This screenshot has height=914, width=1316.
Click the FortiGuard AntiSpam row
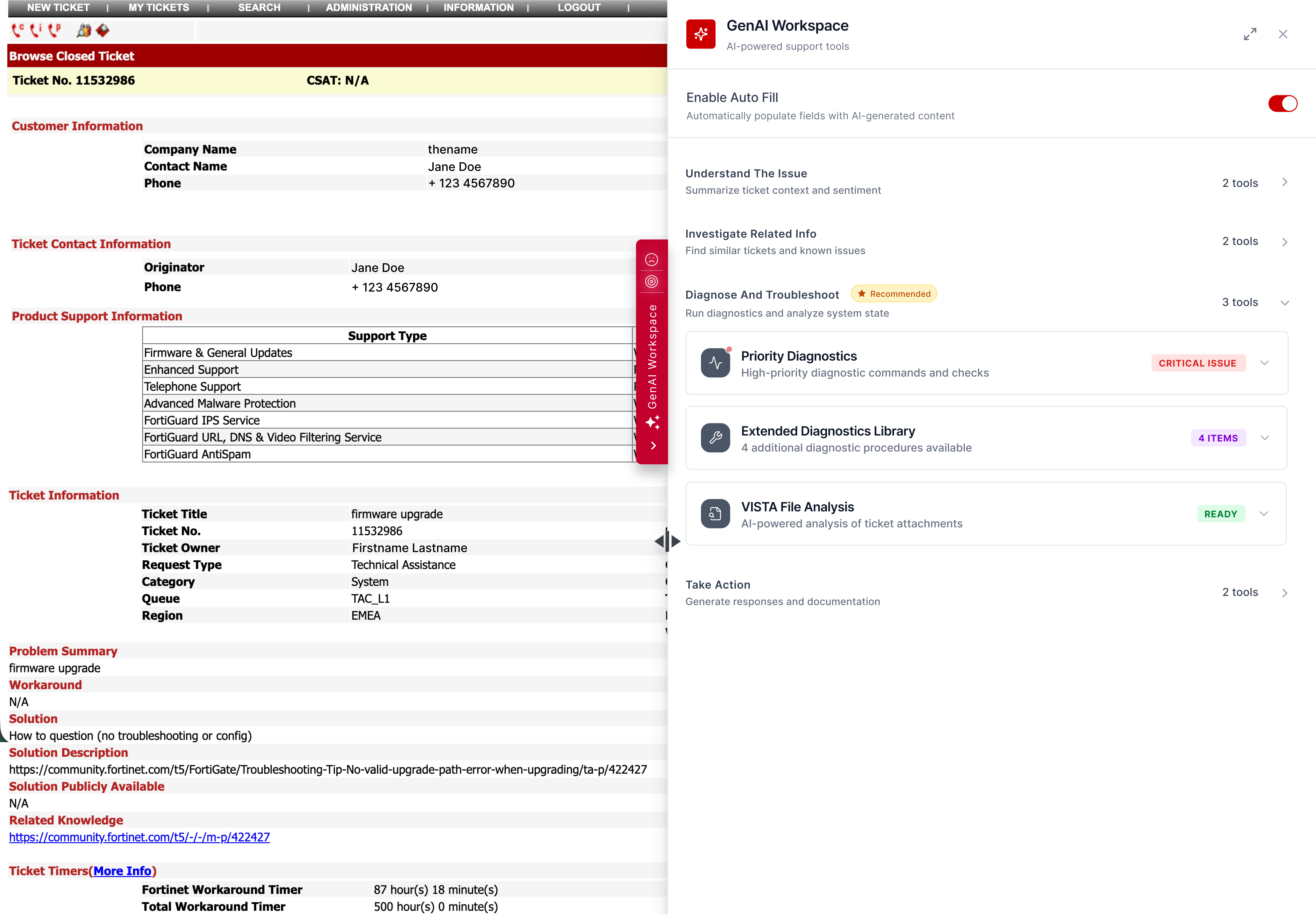(387, 454)
